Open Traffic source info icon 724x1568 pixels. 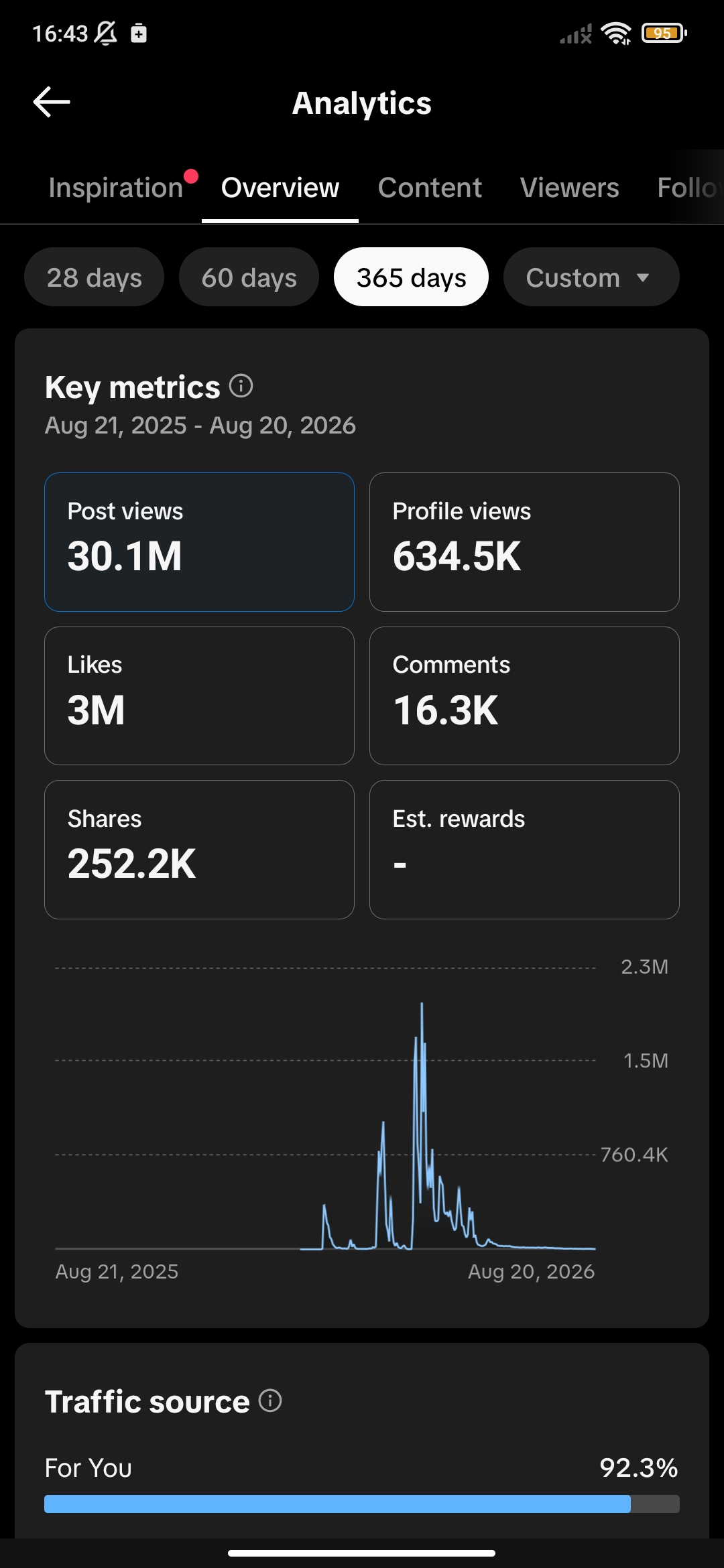[x=270, y=1400]
